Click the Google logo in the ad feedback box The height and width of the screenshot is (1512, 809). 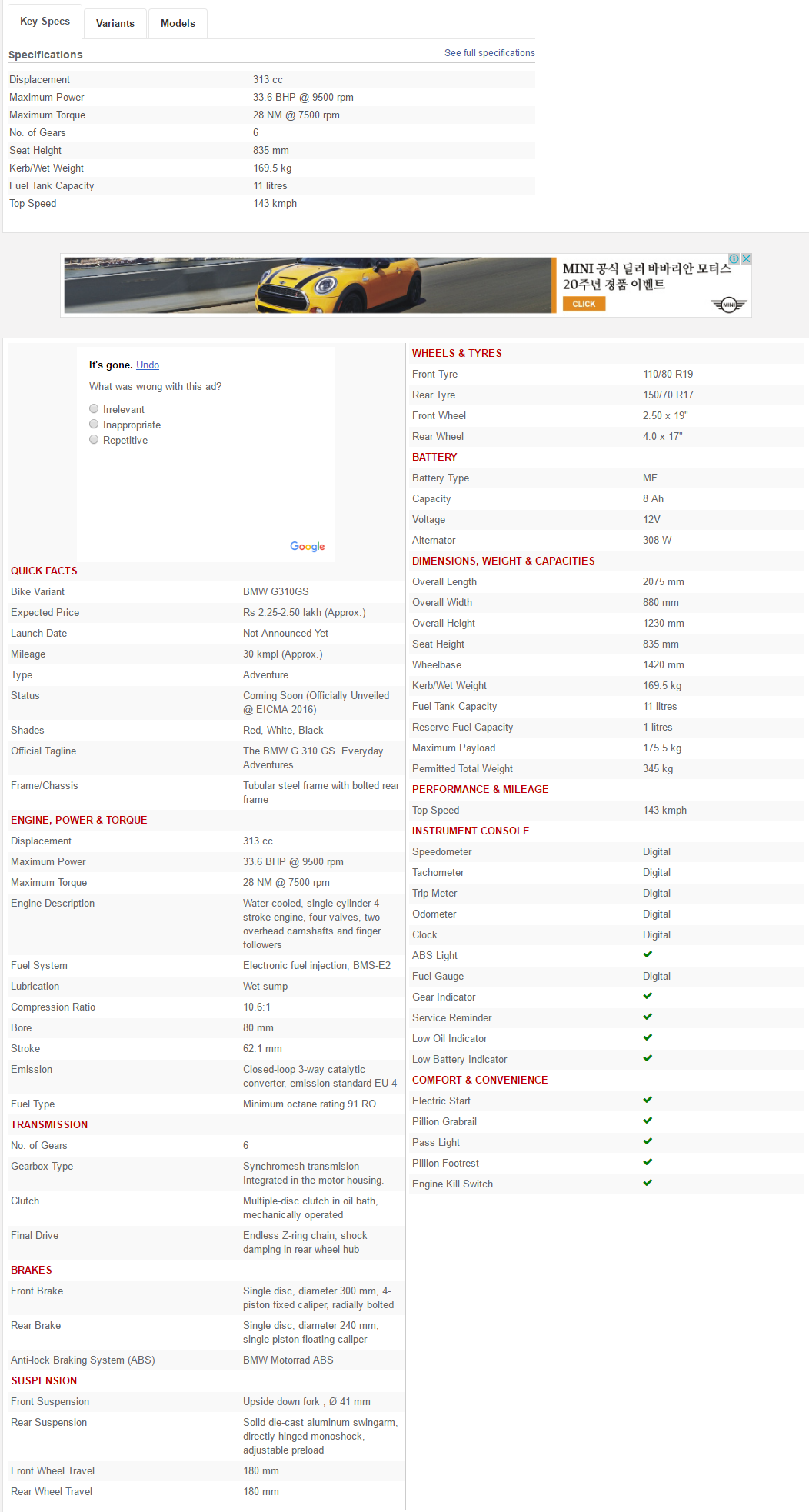tap(307, 546)
